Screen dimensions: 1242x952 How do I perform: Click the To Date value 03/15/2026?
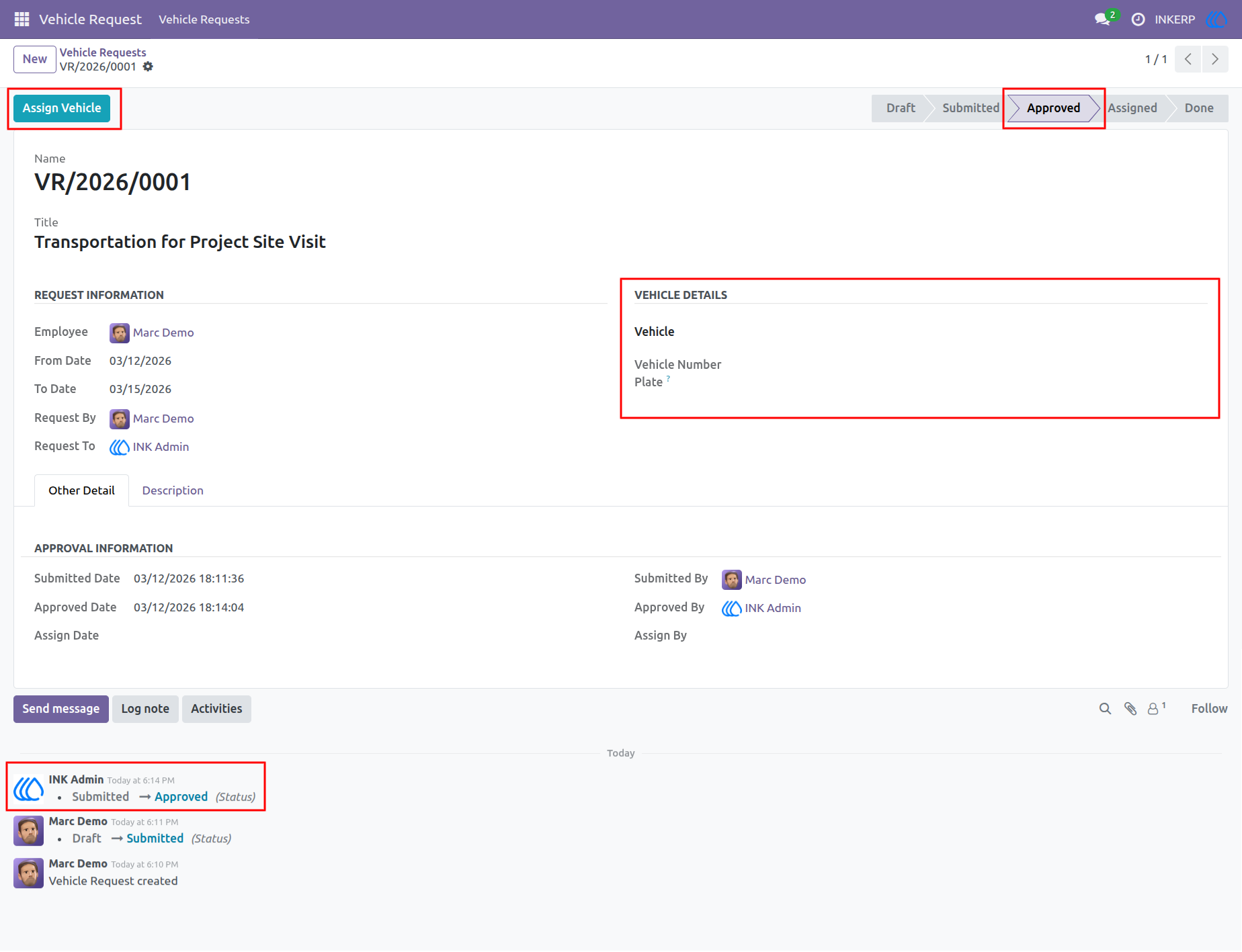pos(140,389)
